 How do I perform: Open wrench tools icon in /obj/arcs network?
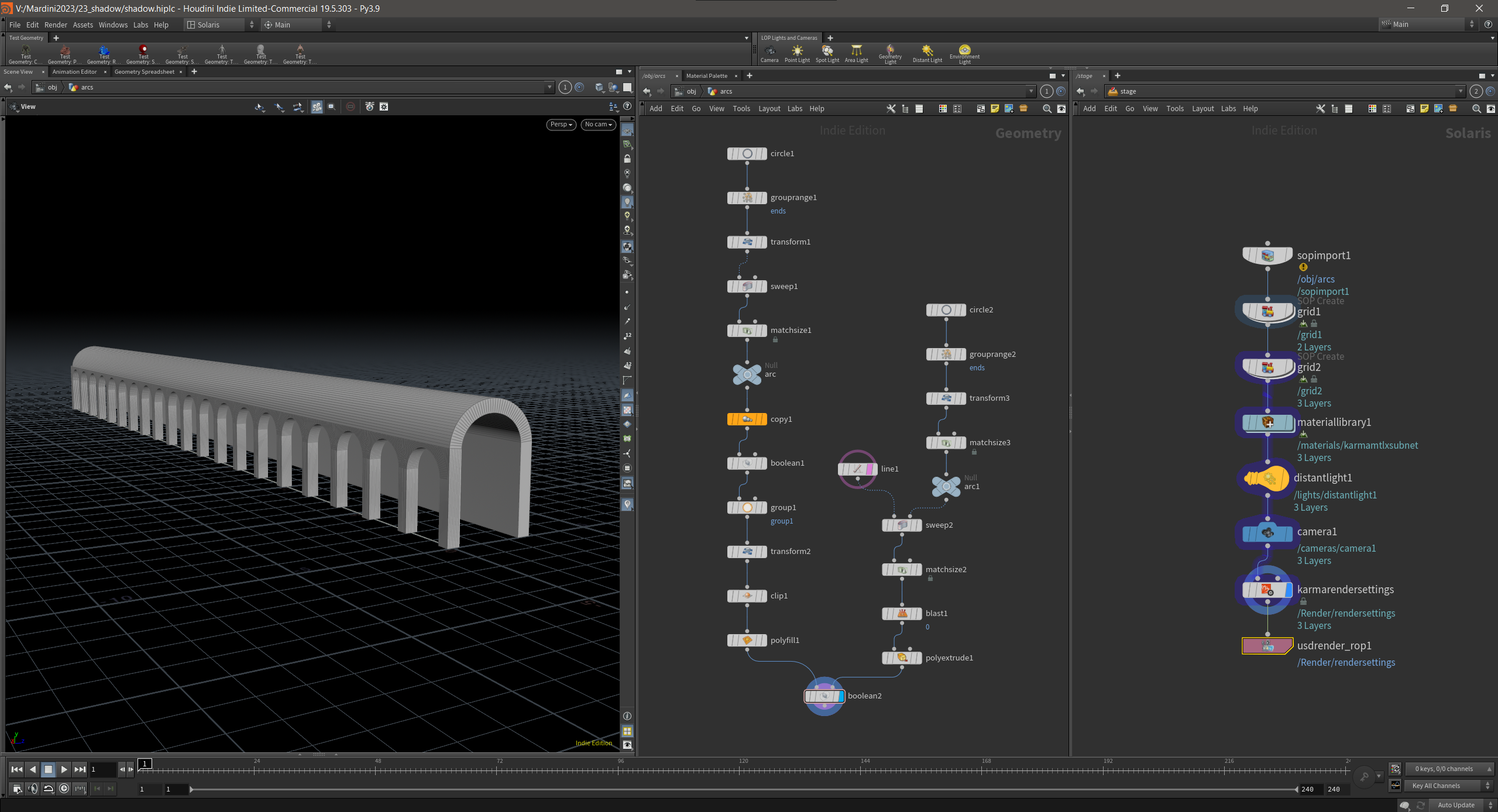pos(891,109)
